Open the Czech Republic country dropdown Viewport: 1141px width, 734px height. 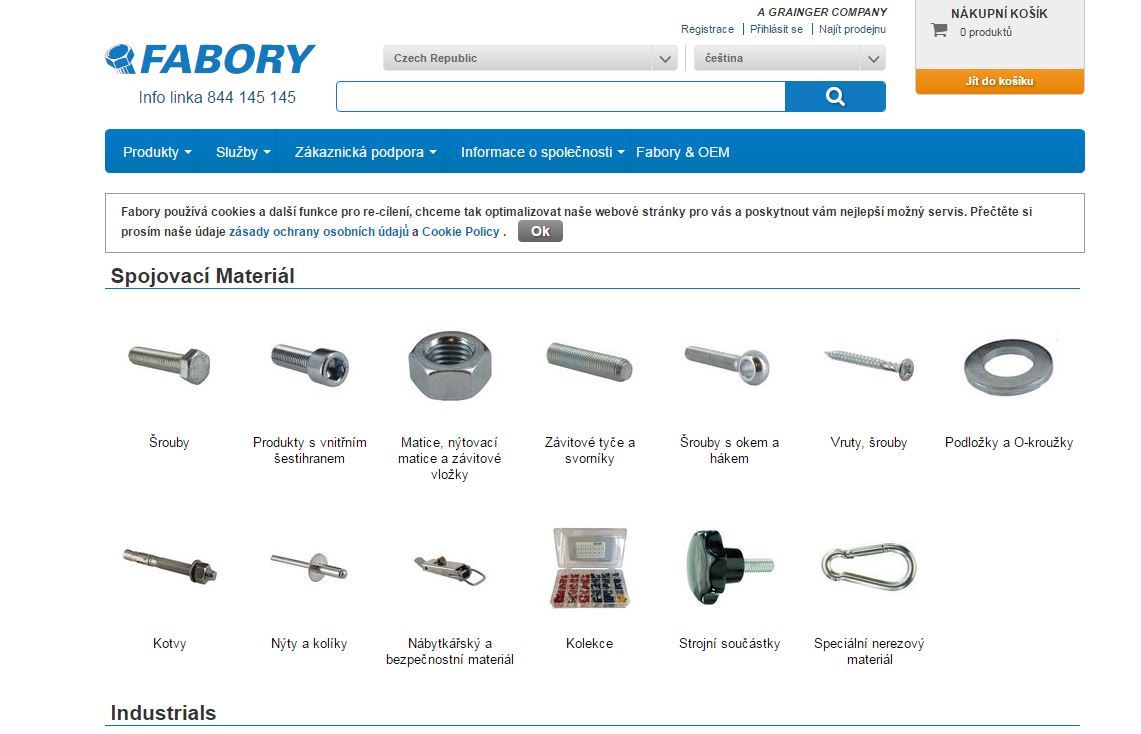coord(530,58)
